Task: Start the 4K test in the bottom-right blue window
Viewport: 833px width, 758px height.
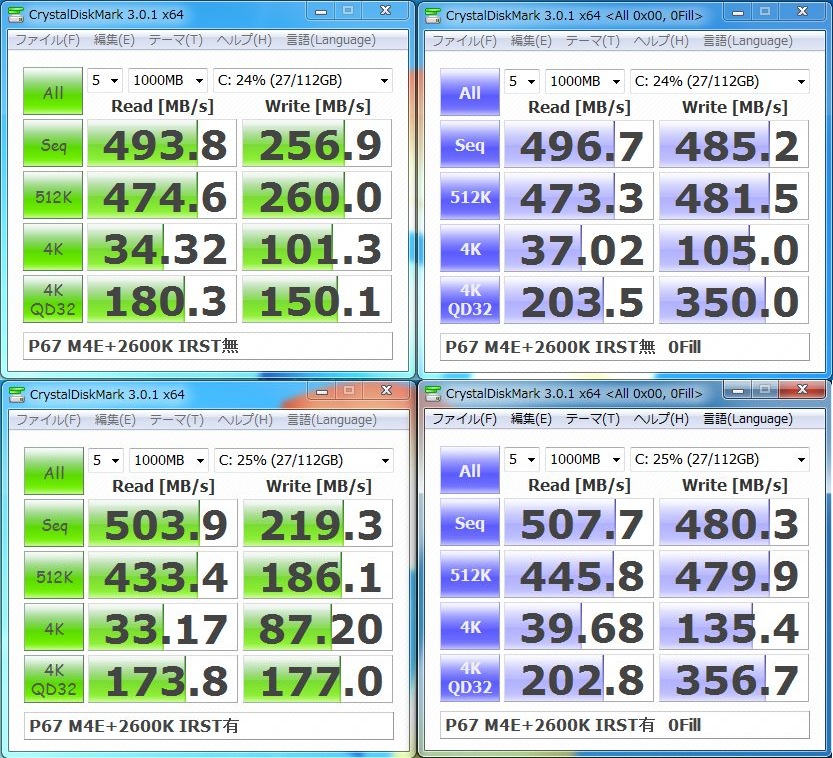Action: [x=470, y=626]
